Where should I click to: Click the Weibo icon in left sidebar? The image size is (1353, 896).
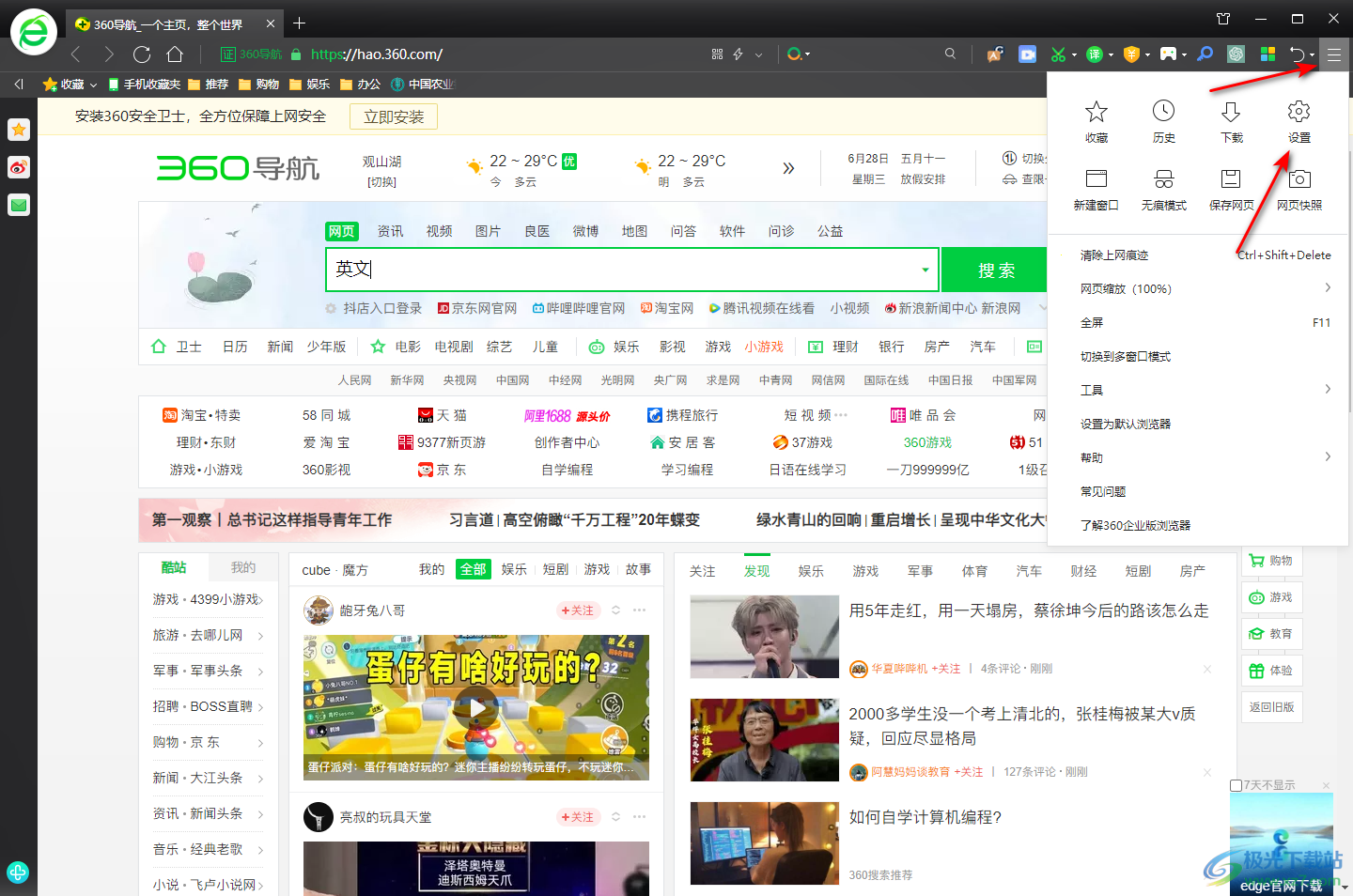[19, 167]
